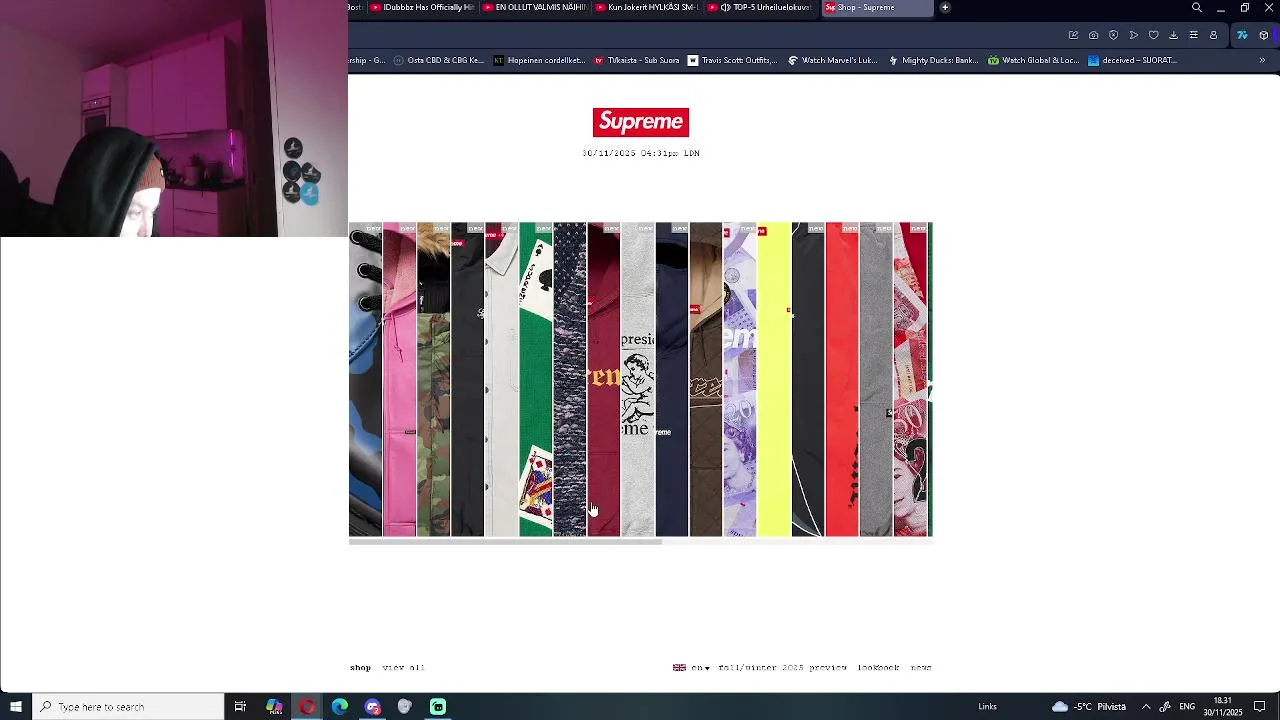
Task: Open the easy setup lines icon
Action: 1193,35
